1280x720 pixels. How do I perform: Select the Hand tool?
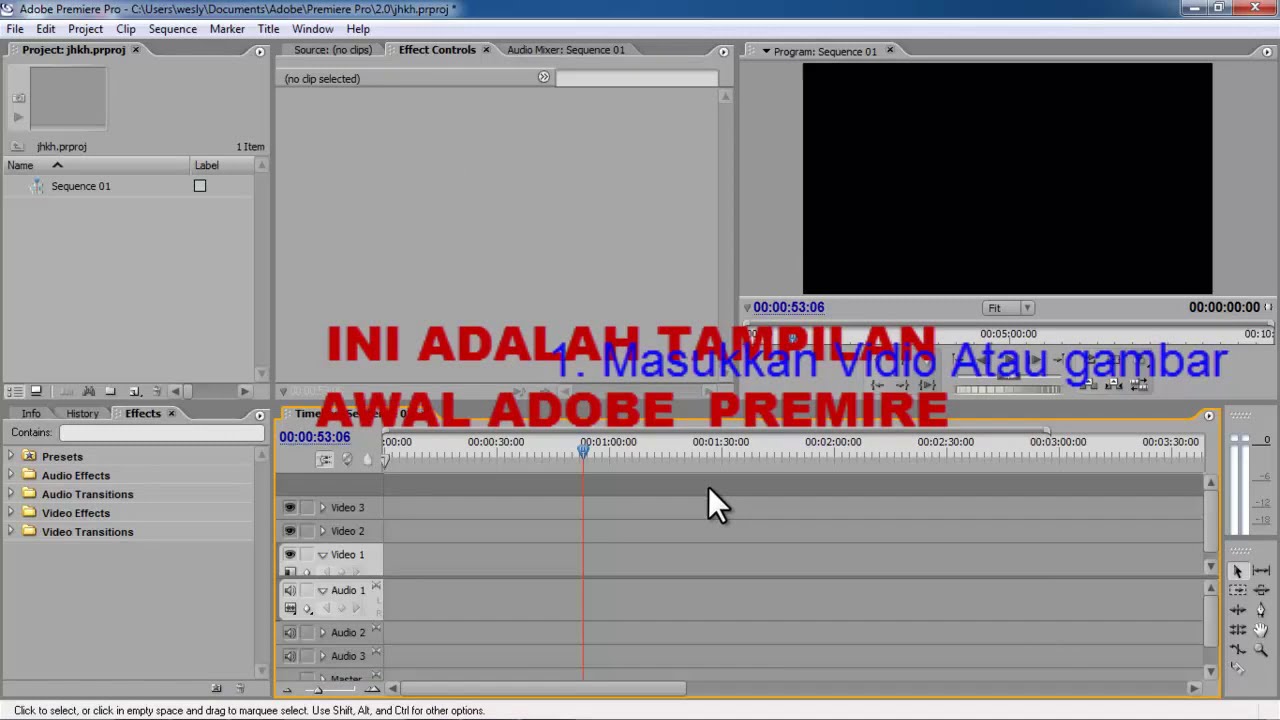(x=1261, y=629)
